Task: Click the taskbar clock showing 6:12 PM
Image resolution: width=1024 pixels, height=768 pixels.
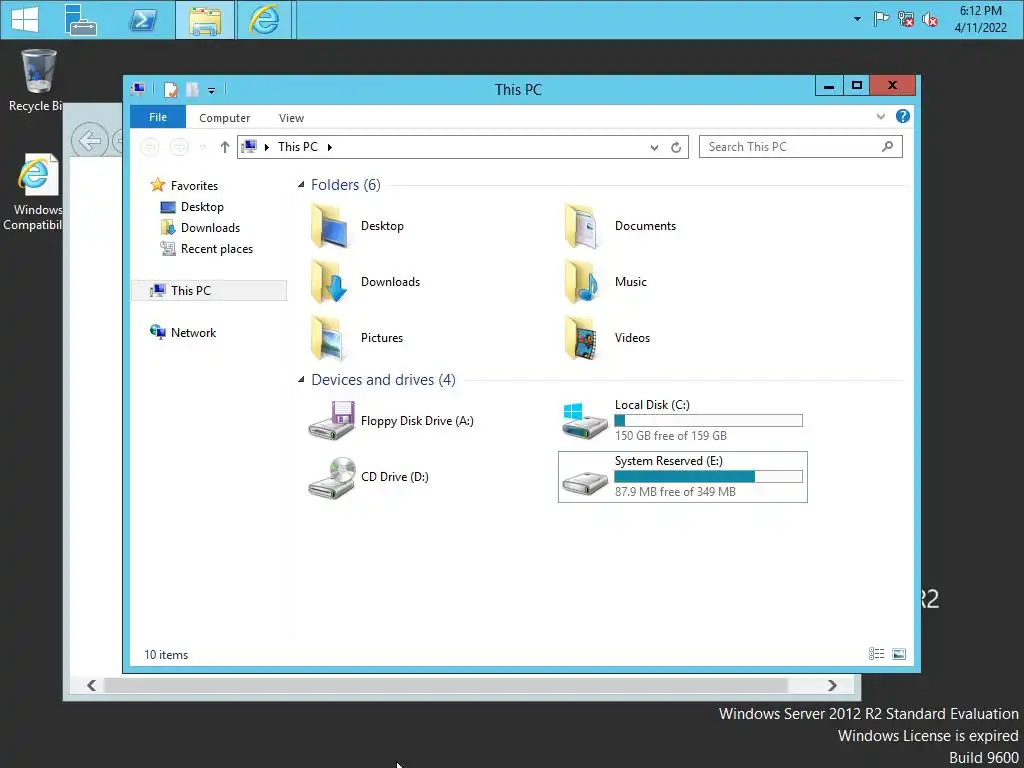Action: 980,19
